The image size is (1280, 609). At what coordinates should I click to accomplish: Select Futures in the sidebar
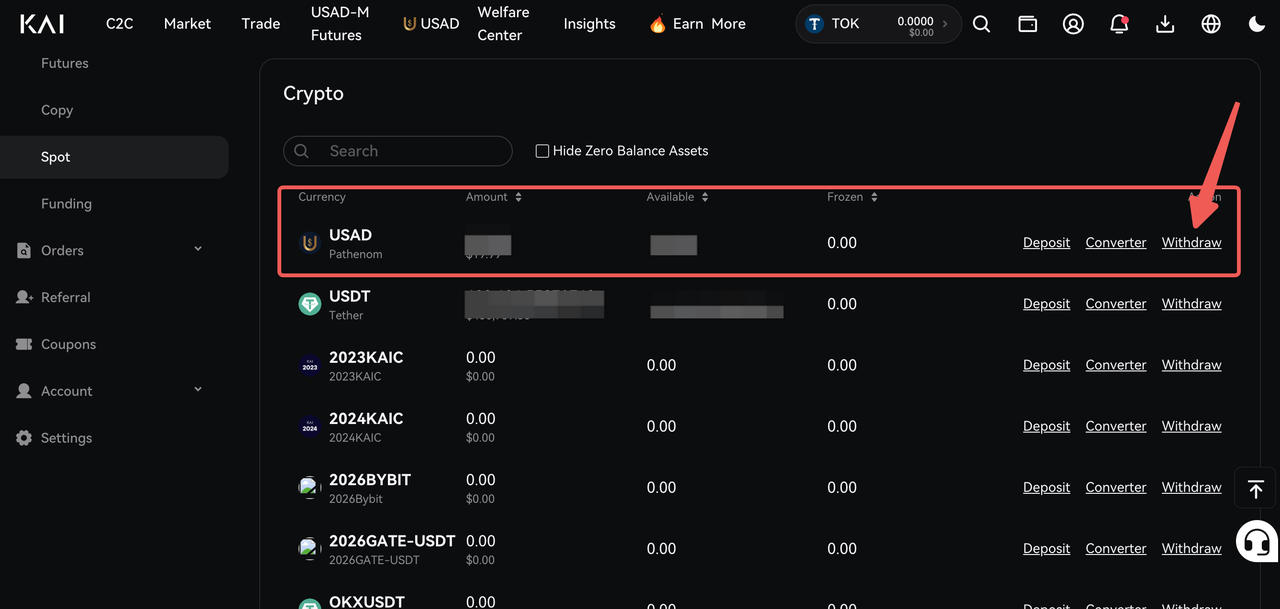(x=65, y=63)
